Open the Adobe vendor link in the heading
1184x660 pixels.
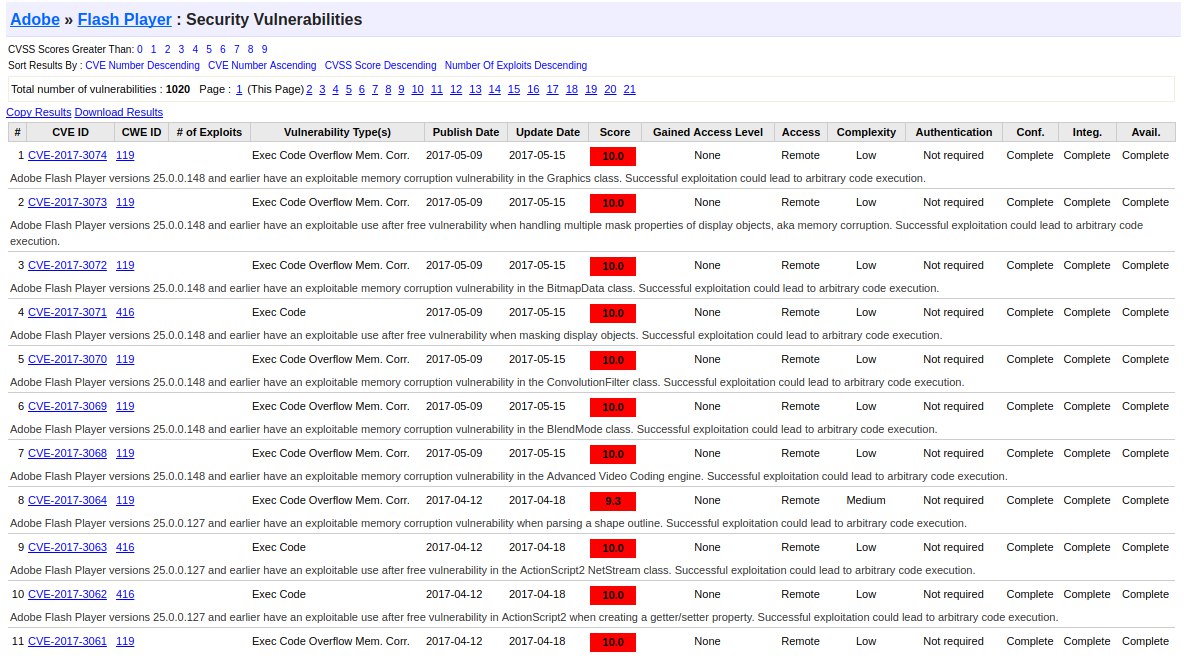pyautogui.click(x=35, y=20)
